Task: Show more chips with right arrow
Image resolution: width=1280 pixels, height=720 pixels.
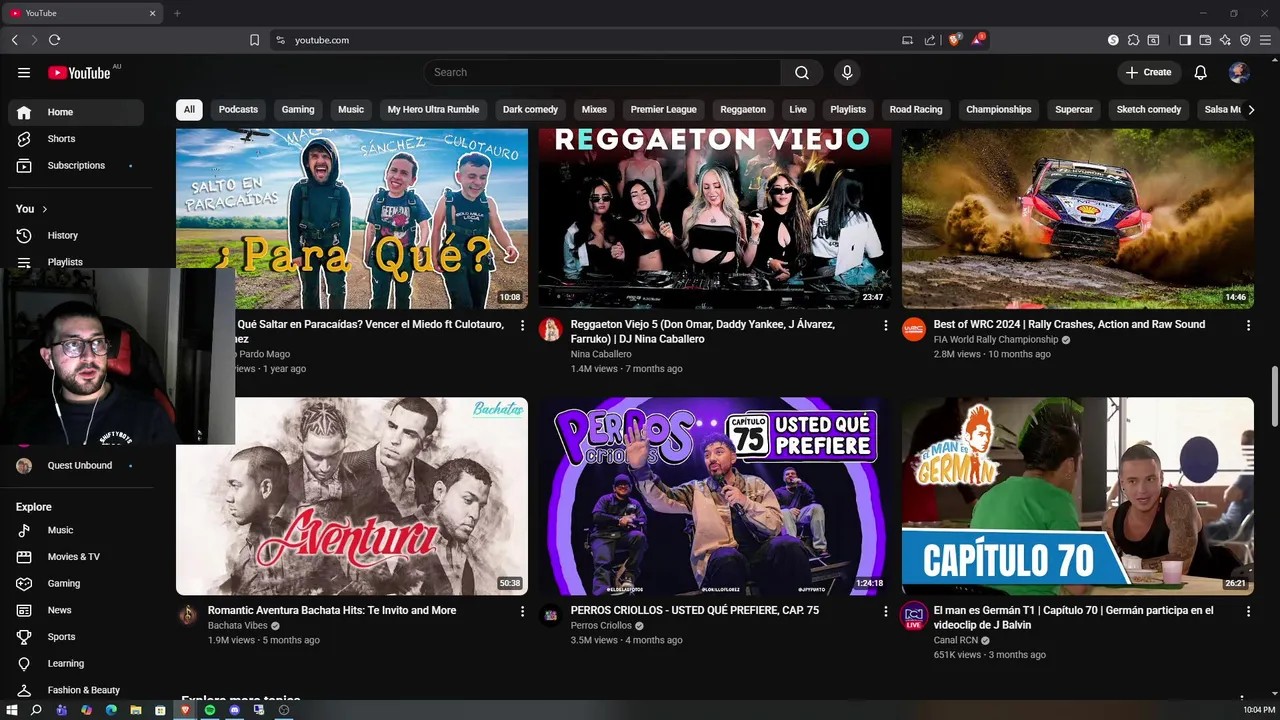Action: coord(1250,110)
